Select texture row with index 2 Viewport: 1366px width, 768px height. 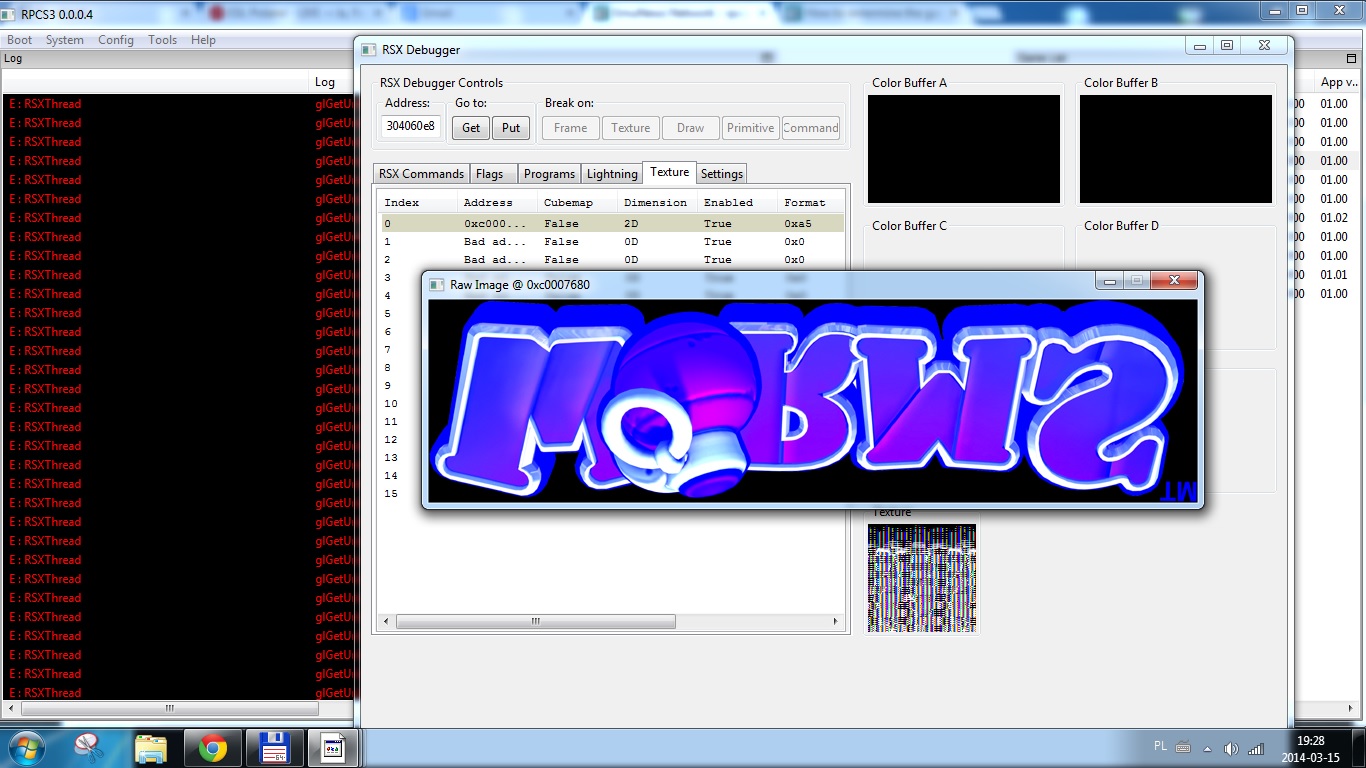click(x=612, y=259)
